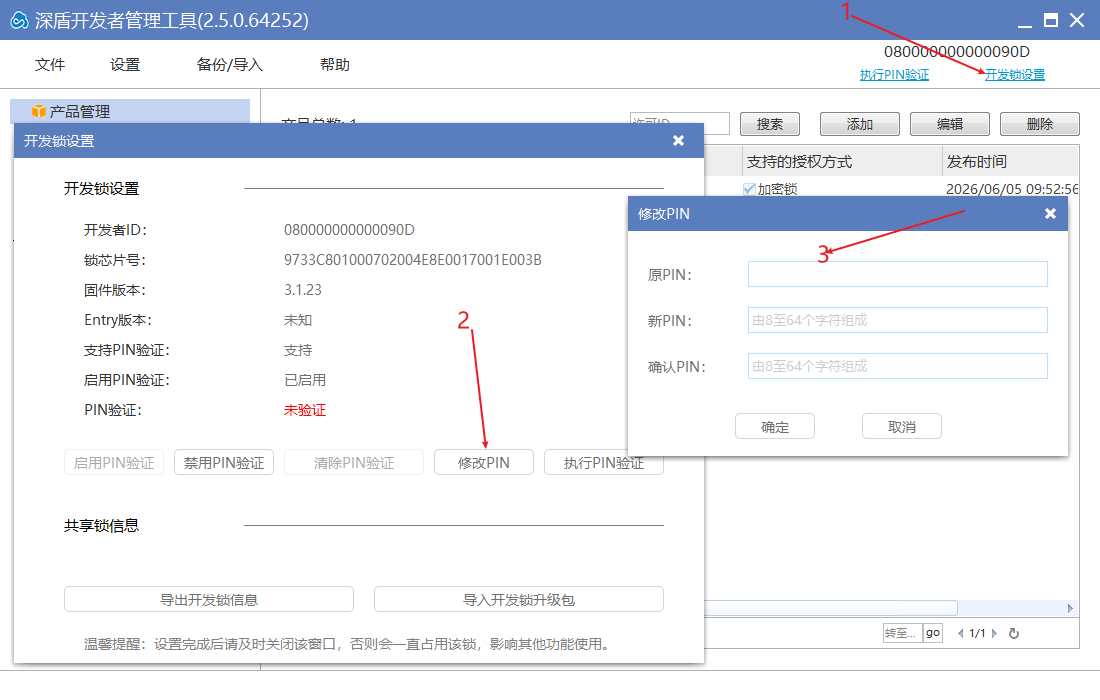Image resolution: width=1100 pixels, height=700 pixels.
Task: Focus the 确认PIN input field
Action: (x=898, y=366)
